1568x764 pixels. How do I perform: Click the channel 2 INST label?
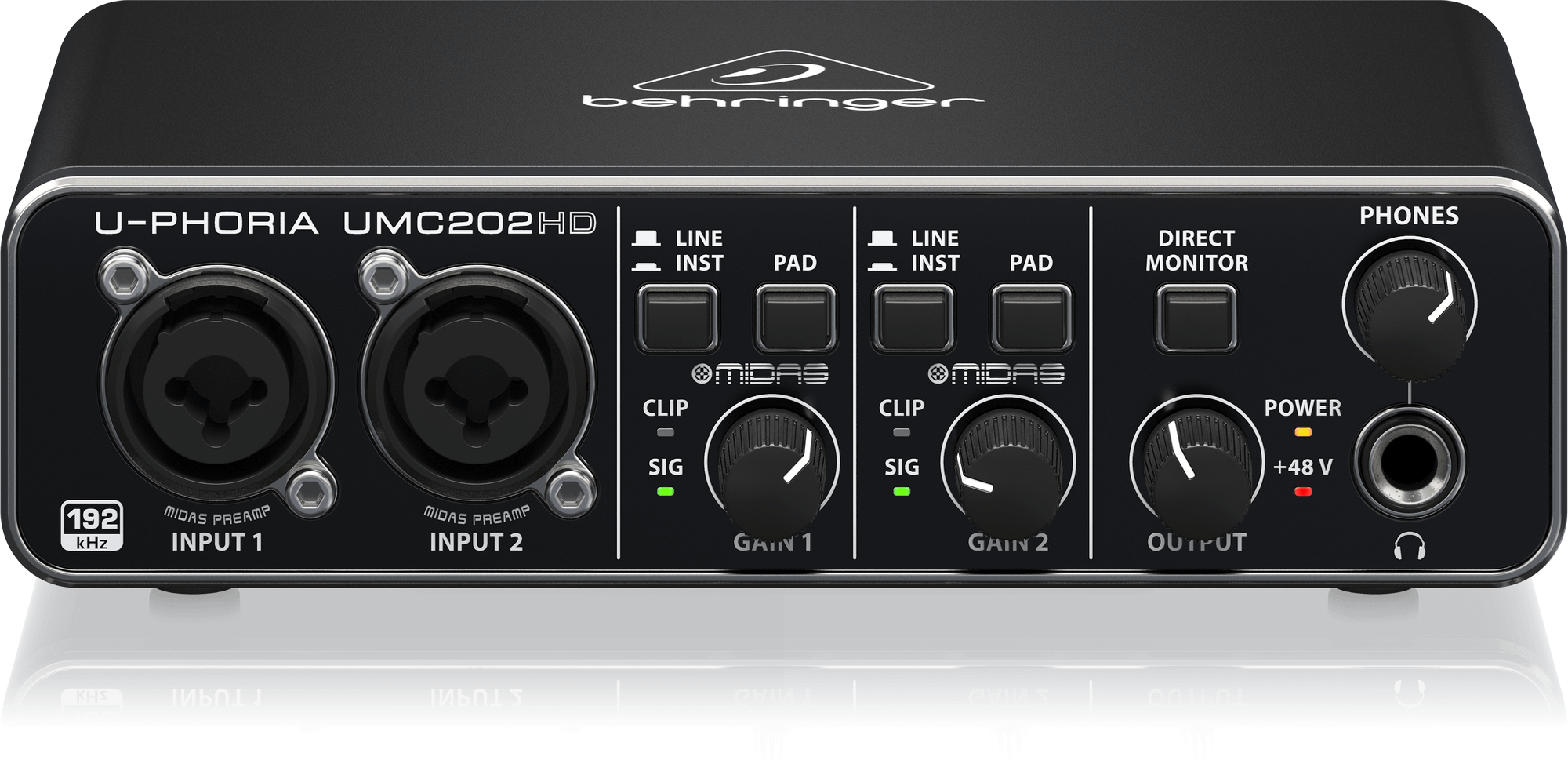[x=935, y=263]
